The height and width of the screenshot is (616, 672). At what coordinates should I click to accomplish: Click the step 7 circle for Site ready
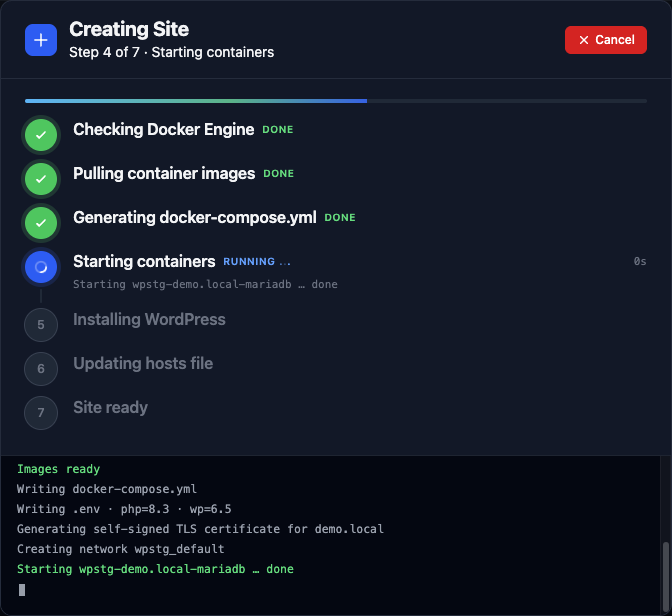[x=41, y=413]
